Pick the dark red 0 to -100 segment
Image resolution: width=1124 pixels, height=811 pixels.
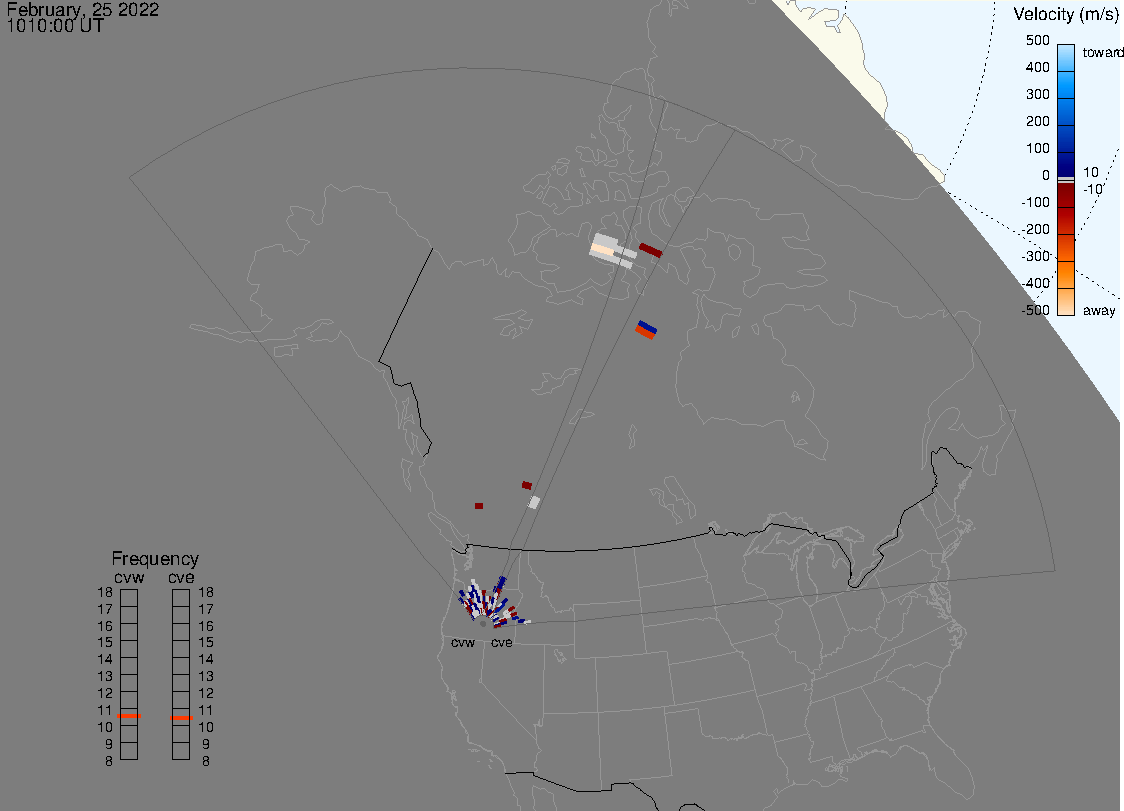1066,195
